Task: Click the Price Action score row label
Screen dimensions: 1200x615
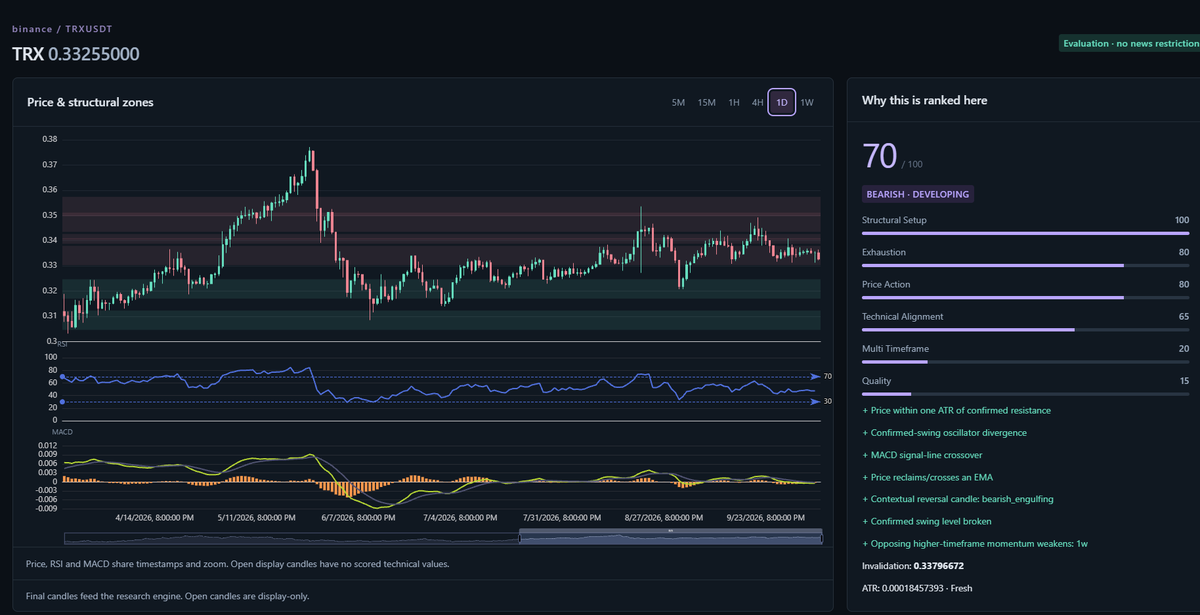Action: (x=887, y=284)
